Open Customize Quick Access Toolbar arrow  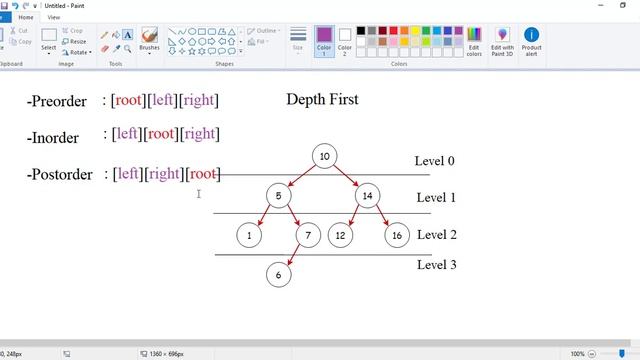click(x=35, y=6)
